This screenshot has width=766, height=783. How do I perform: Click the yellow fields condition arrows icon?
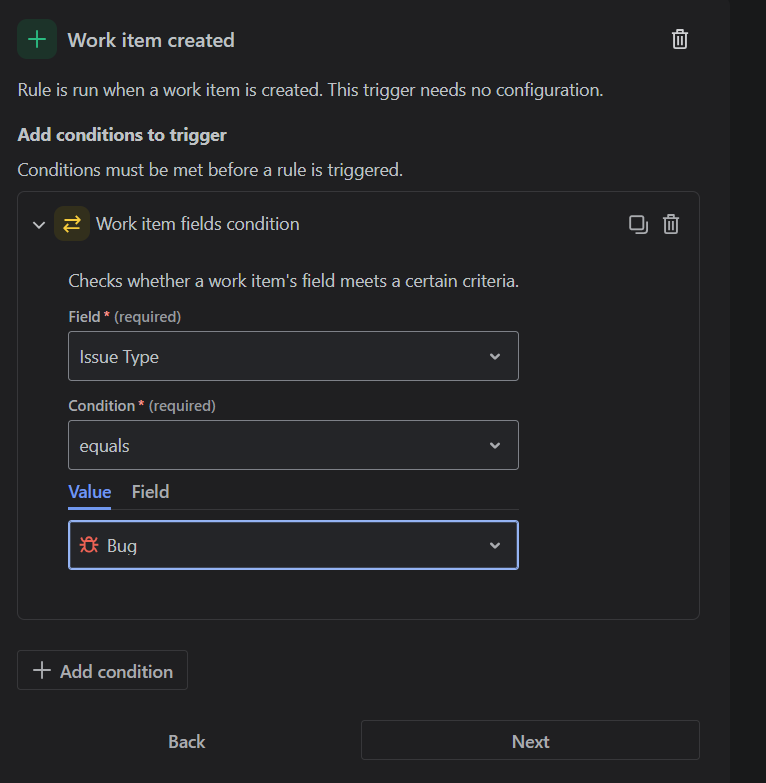(x=72, y=224)
